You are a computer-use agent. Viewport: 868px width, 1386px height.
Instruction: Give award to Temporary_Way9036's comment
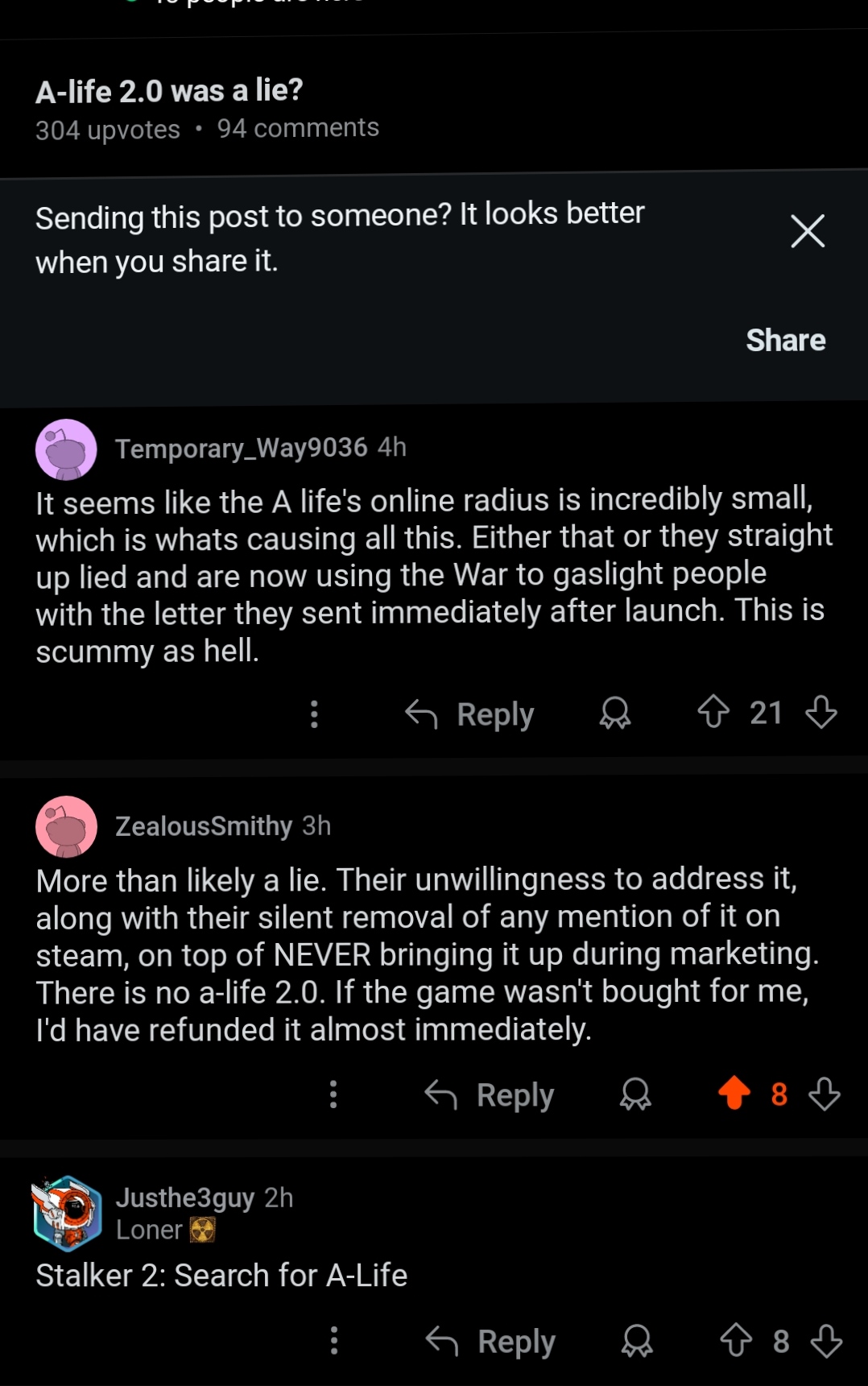(x=615, y=713)
